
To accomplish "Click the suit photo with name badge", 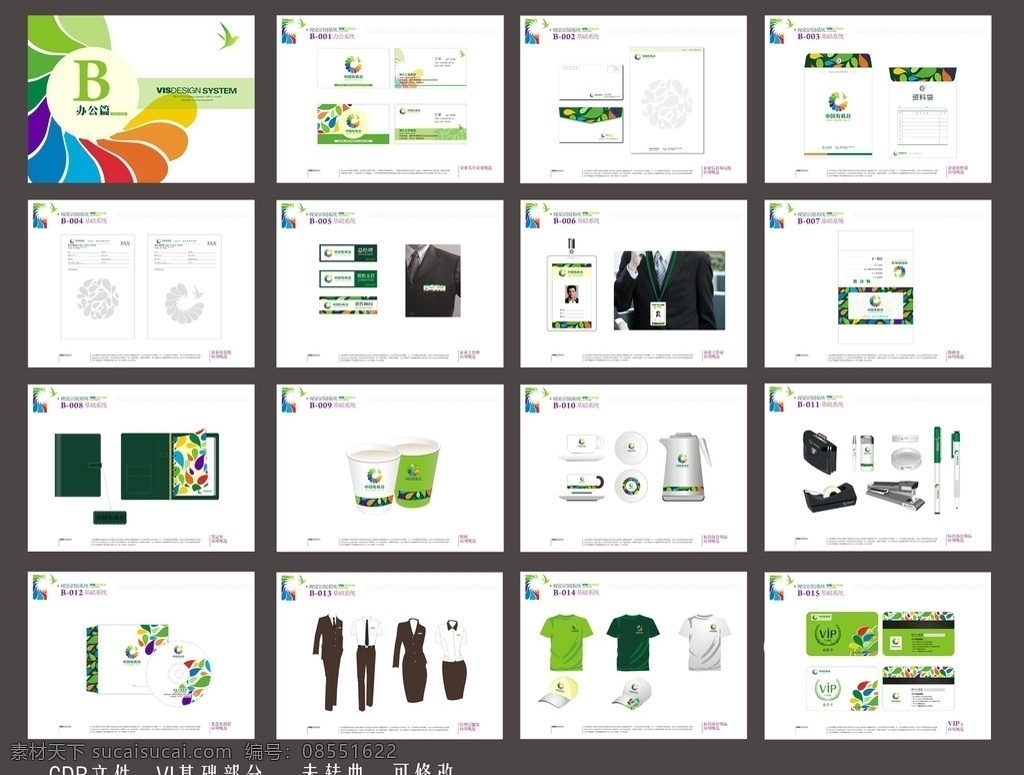I will tap(432, 281).
